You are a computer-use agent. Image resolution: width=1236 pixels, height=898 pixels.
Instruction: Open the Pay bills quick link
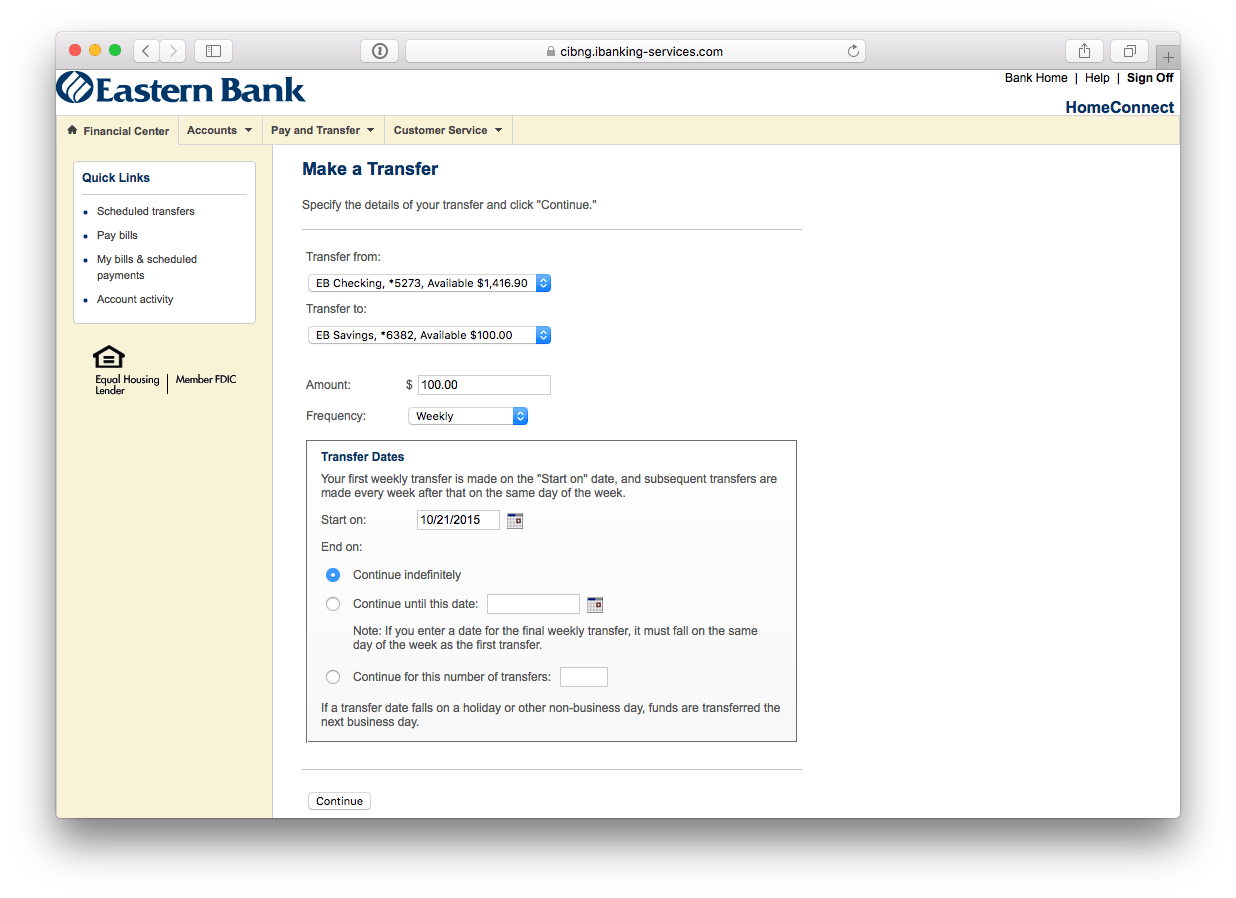pyautogui.click(x=117, y=235)
